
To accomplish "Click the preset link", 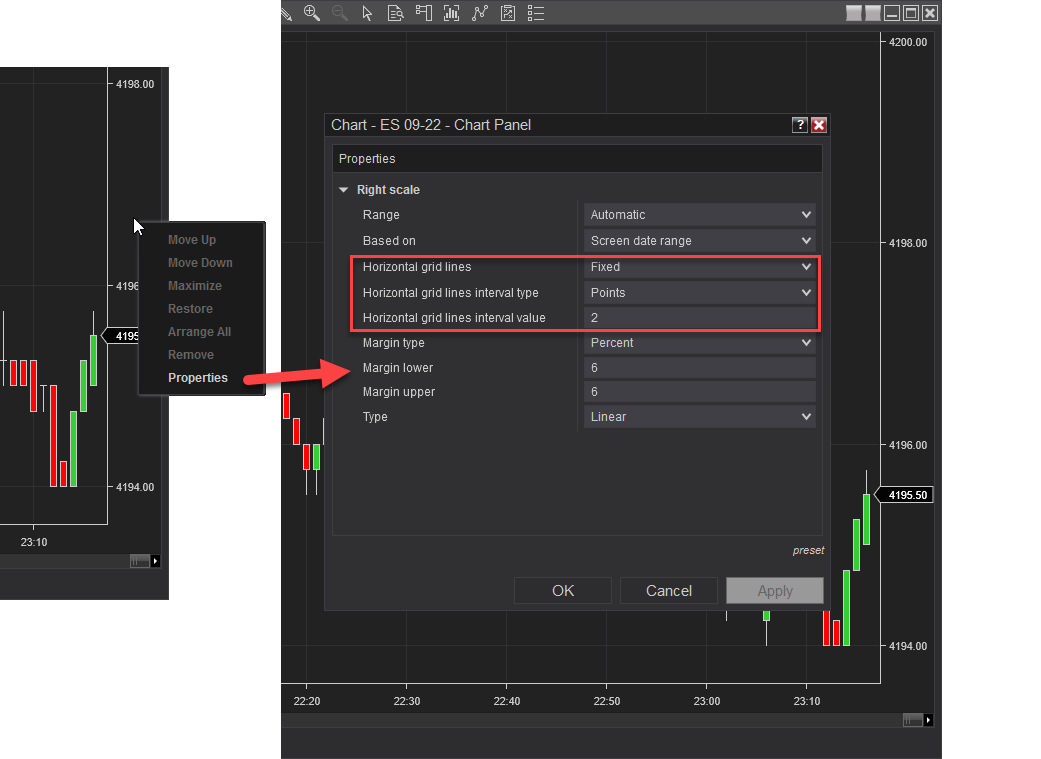I will pyautogui.click(x=808, y=550).
